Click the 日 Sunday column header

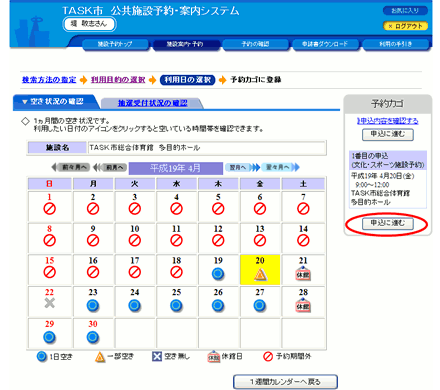49,184
